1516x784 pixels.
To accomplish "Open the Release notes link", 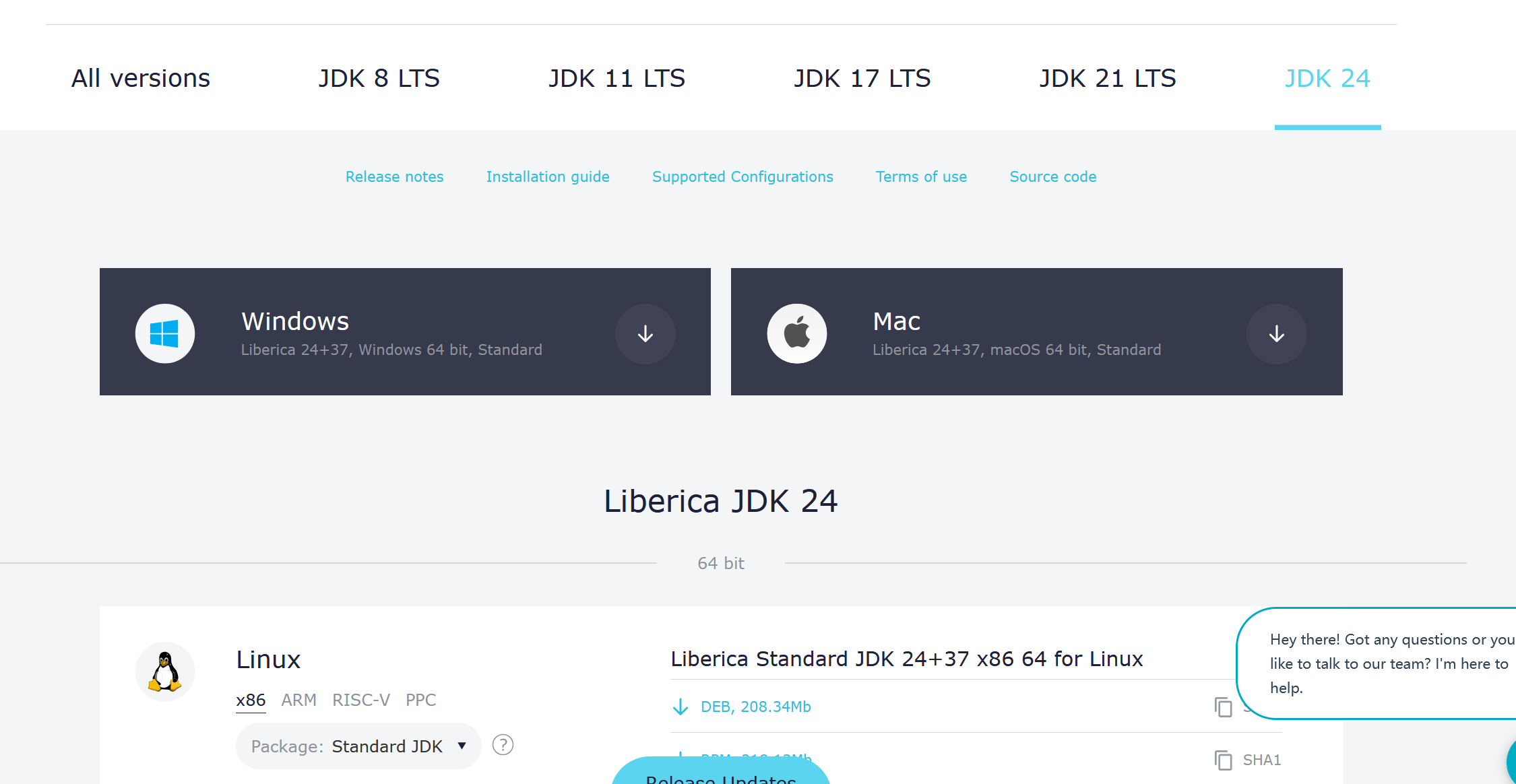I will coord(394,176).
